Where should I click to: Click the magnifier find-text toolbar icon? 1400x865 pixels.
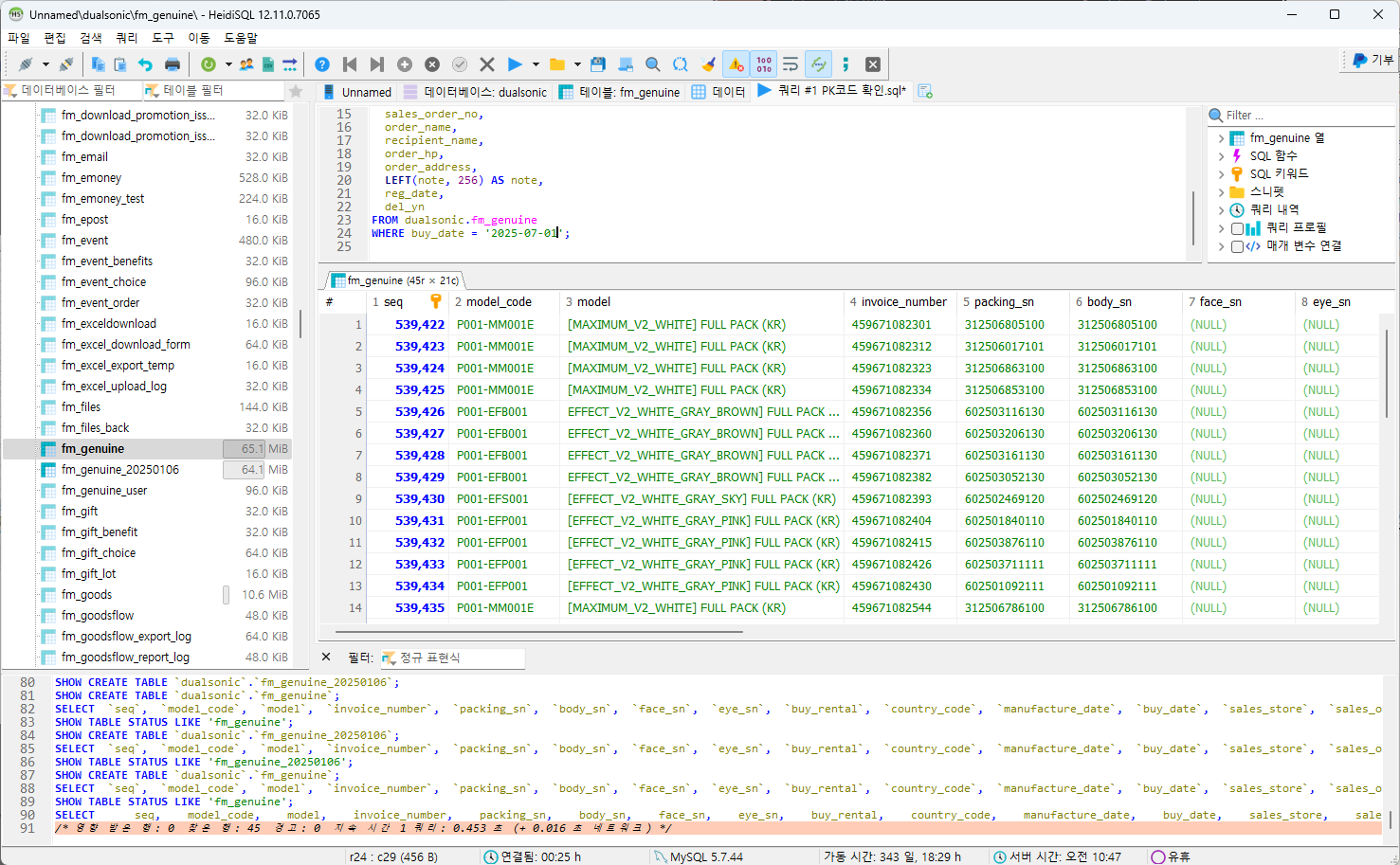pyautogui.click(x=653, y=64)
